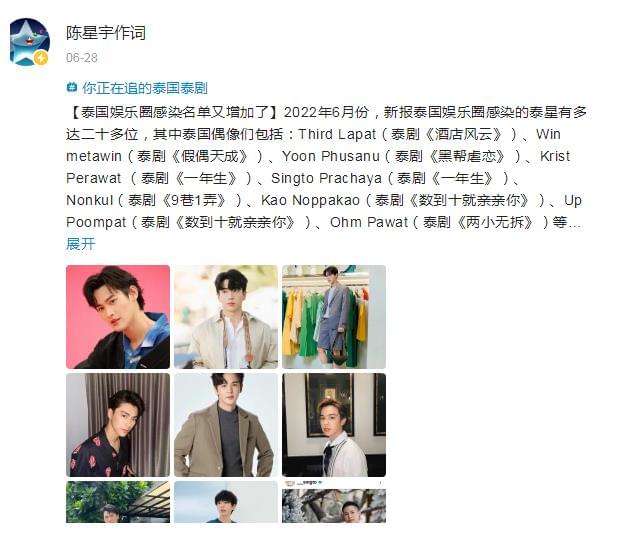Open photo of man in khaki blazer
Image resolution: width=623 pixels, height=533 pixels.
[x=226, y=425]
